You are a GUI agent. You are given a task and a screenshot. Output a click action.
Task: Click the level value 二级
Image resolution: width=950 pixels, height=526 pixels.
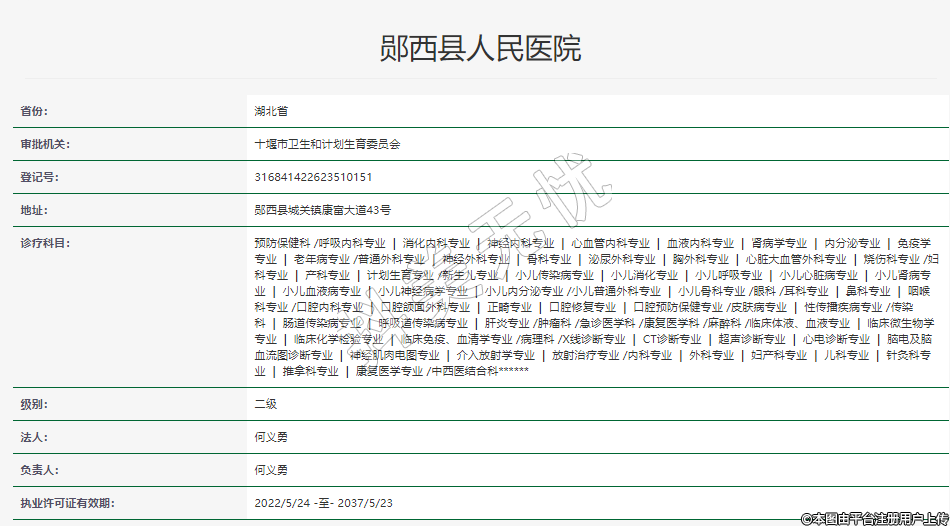tap(265, 404)
